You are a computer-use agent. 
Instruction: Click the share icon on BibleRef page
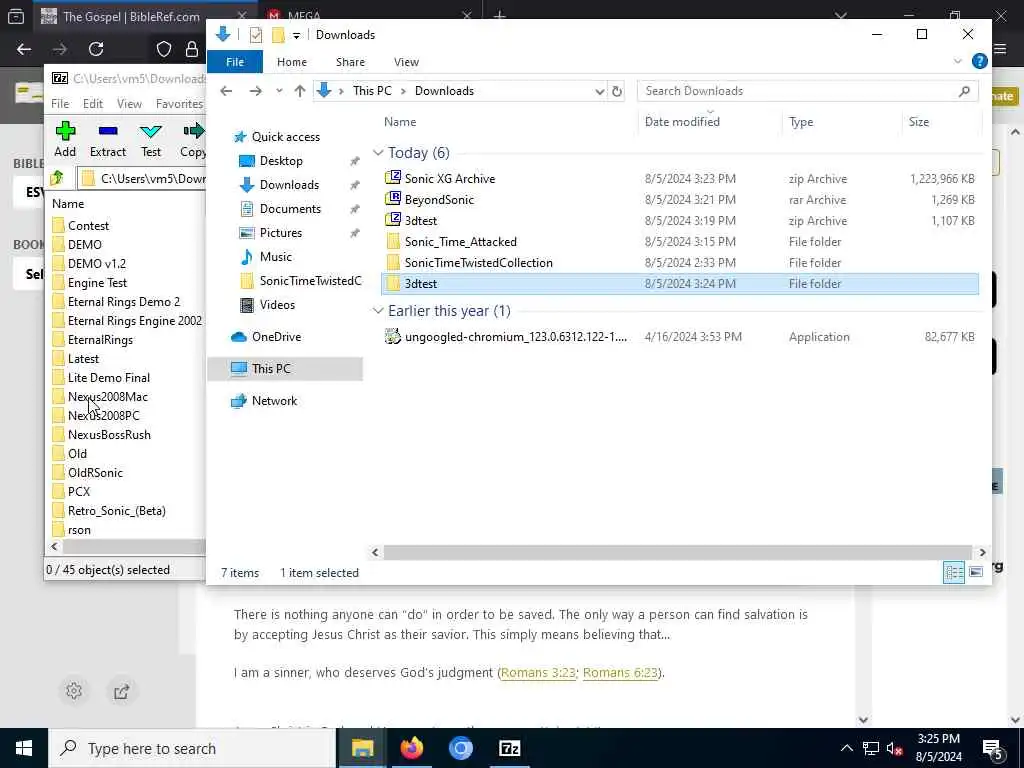click(121, 691)
